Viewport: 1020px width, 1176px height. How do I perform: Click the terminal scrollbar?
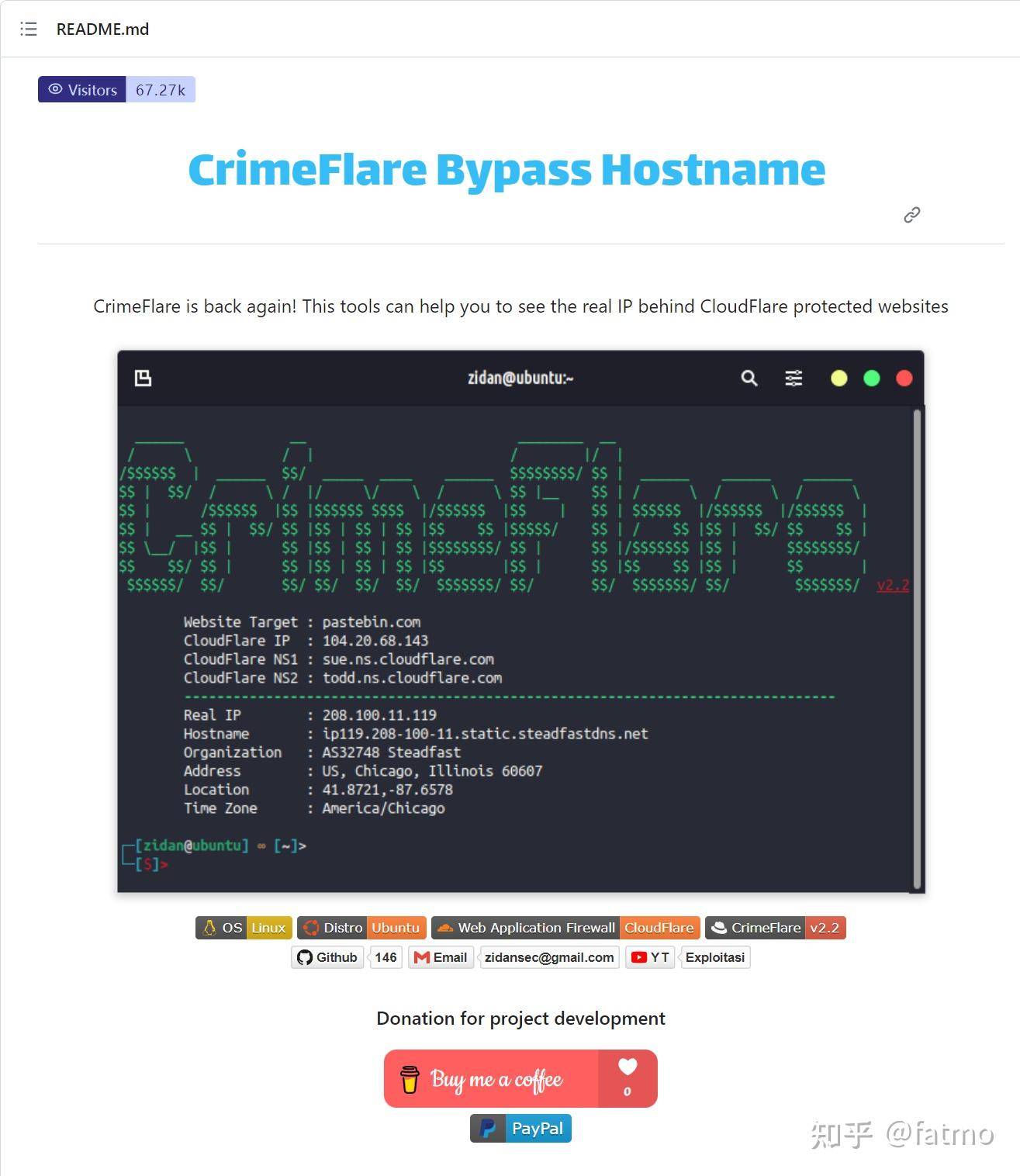pos(917,649)
